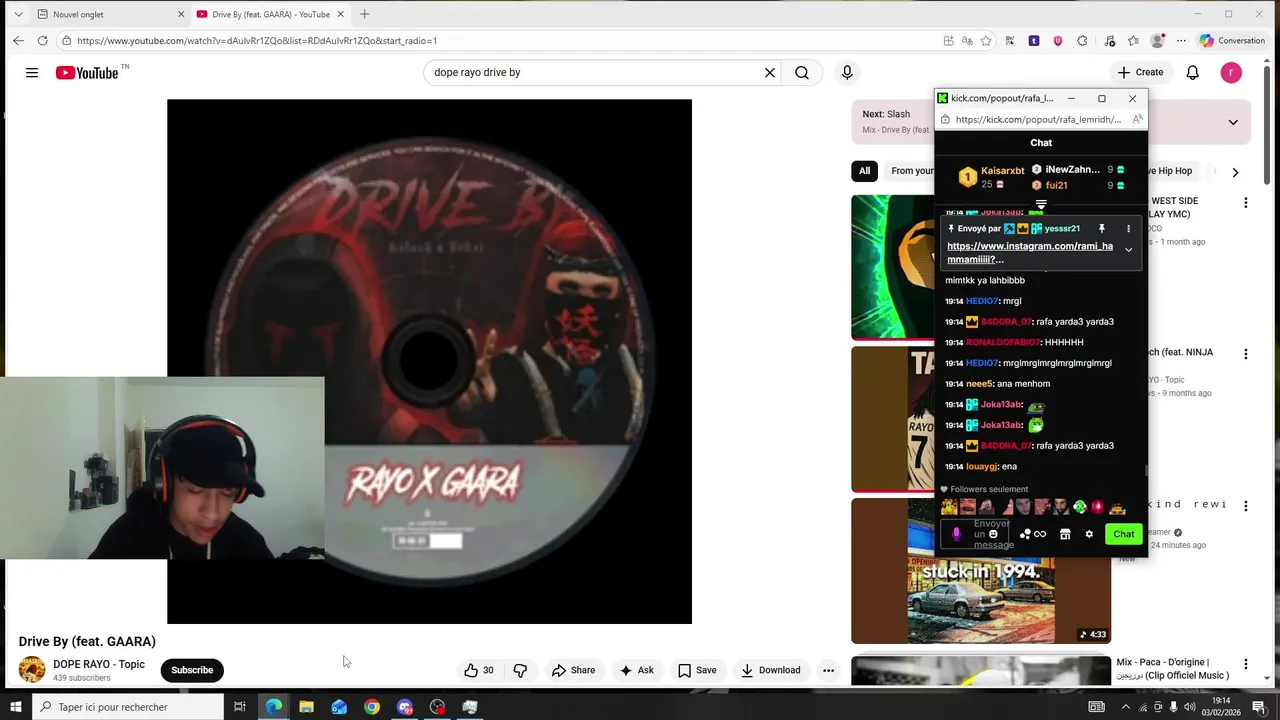Open the Kick channel points icon

pos(1033,534)
